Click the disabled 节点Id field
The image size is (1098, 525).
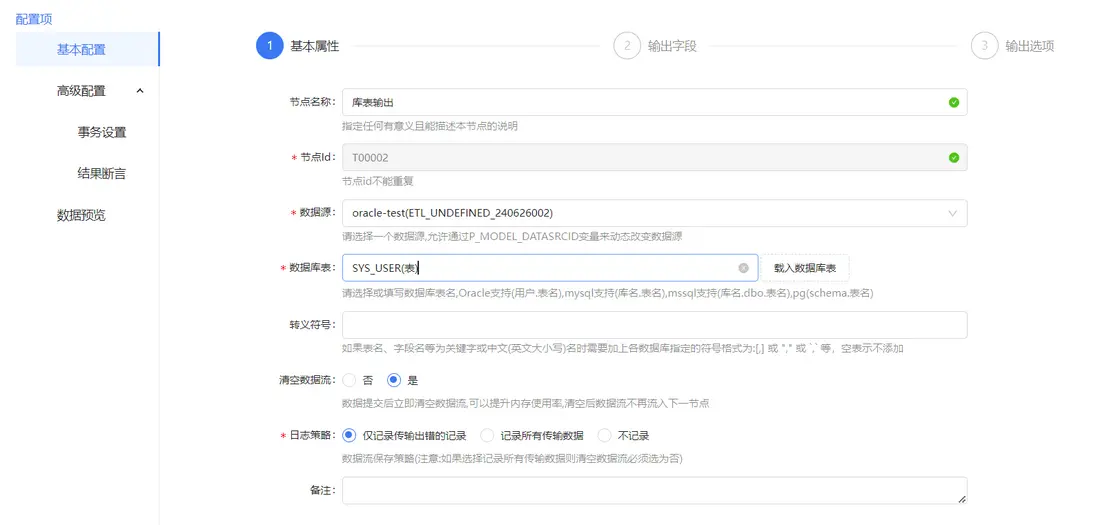coord(655,158)
